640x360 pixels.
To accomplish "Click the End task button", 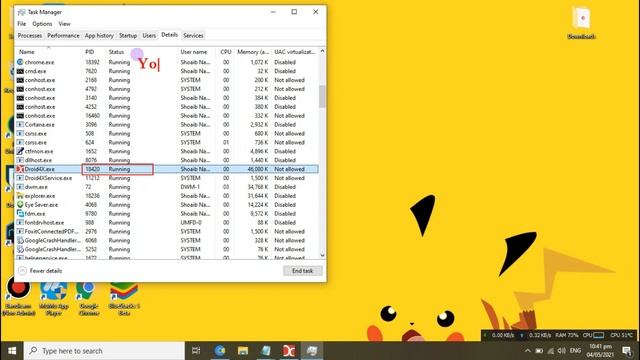I will (x=302, y=271).
